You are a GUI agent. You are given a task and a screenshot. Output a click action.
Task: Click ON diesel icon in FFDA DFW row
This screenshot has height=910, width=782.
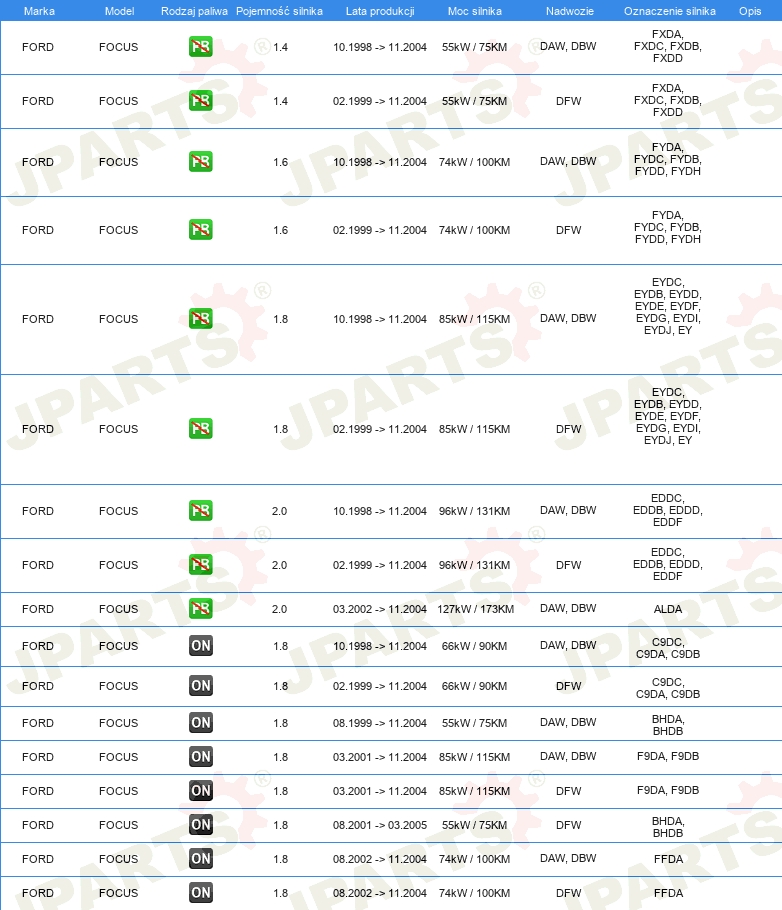point(200,893)
